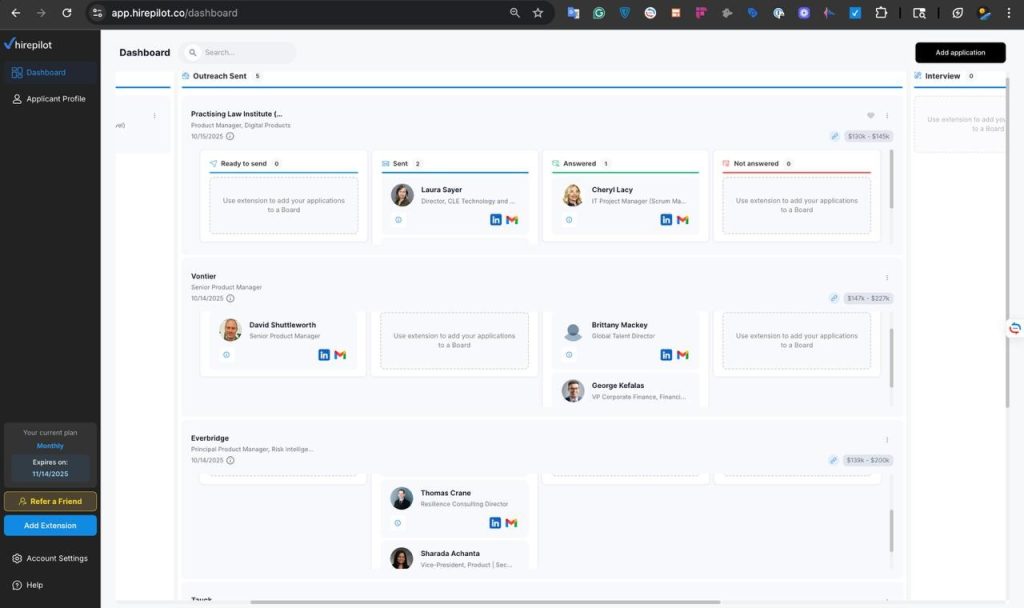Viewport: 1024px width, 608px height.
Task: Open kebab menu on Practising Law Institute card
Action: click(886, 113)
